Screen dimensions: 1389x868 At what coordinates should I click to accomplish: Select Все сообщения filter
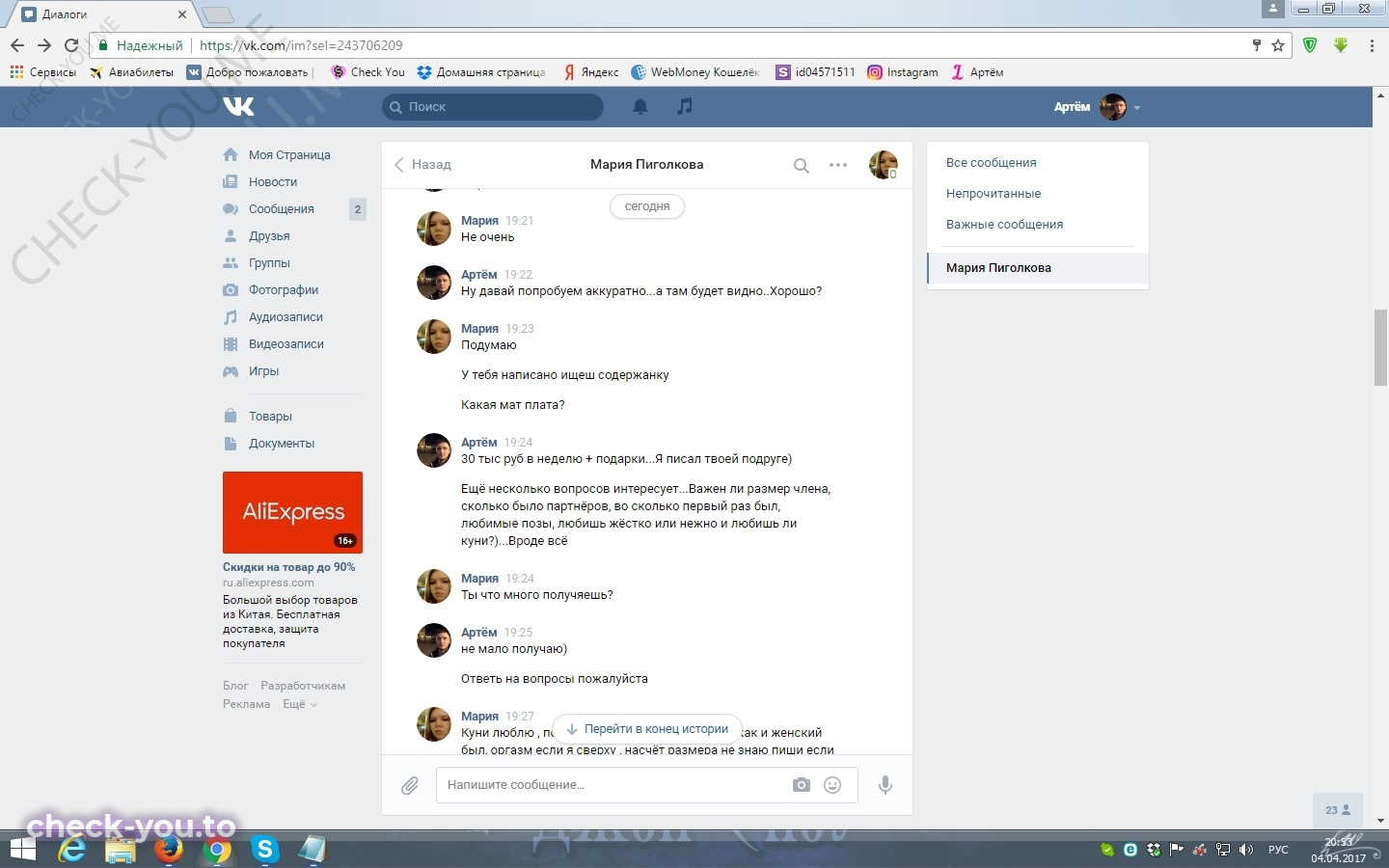click(x=991, y=163)
